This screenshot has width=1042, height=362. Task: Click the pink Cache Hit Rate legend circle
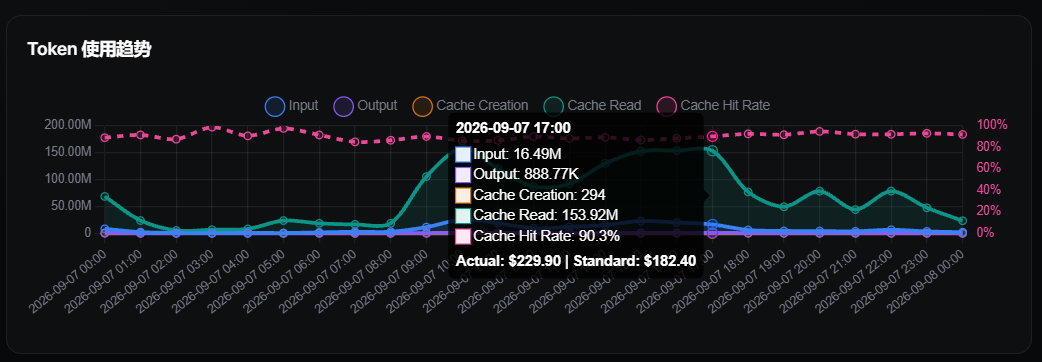pos(667,106)
